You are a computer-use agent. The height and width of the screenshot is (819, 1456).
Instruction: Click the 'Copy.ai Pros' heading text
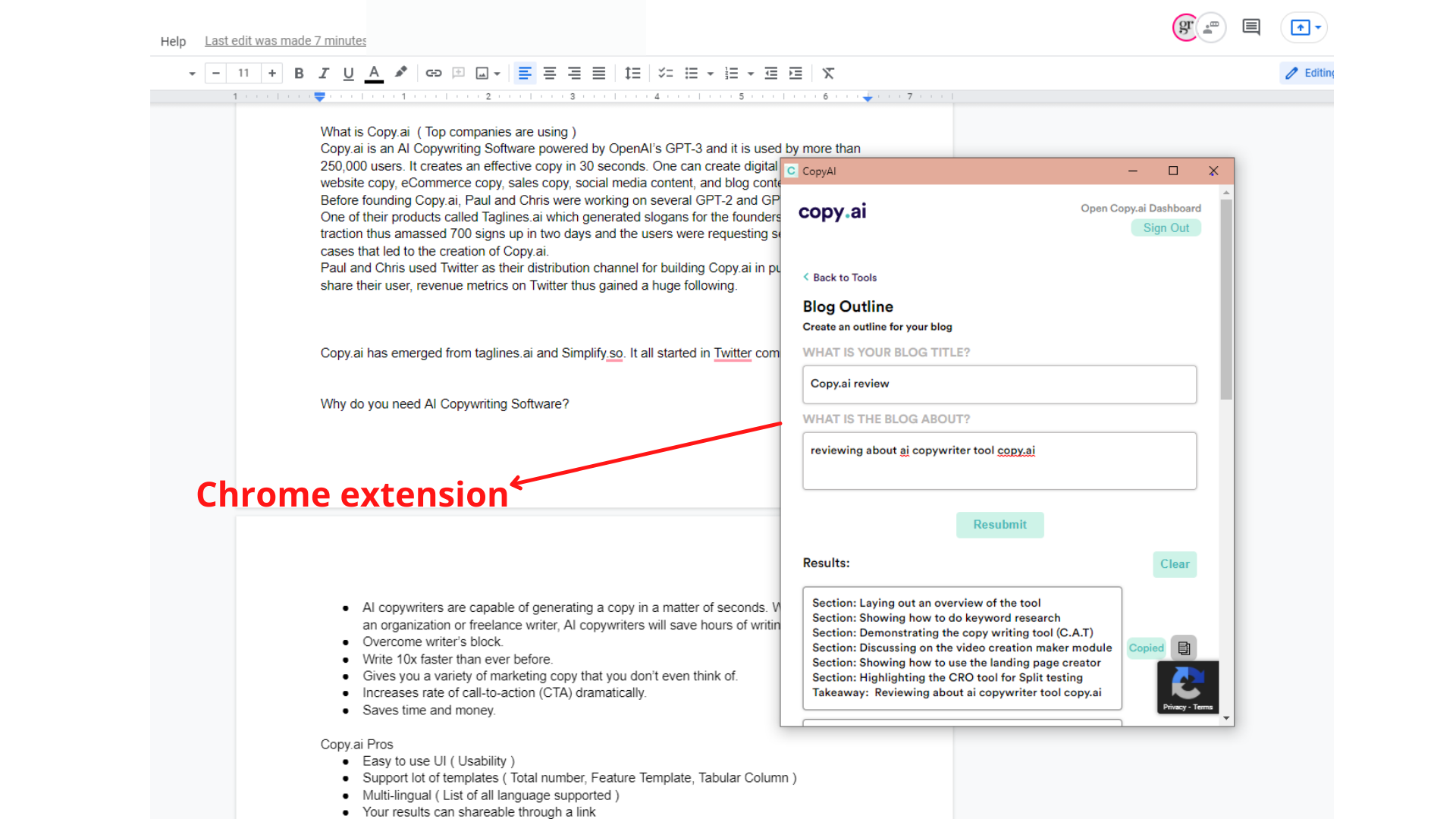tap(356, 745)
